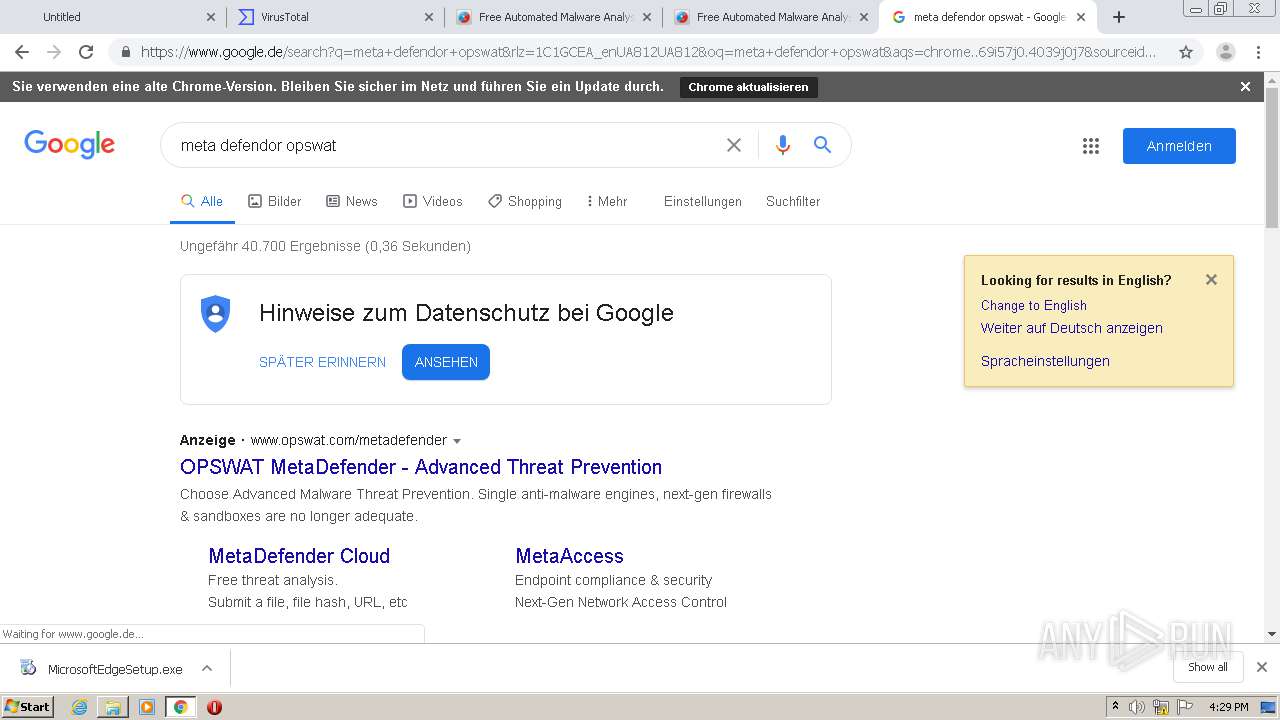Click Change to English link
The image size is (1280, 720).
coord(1033,305)
